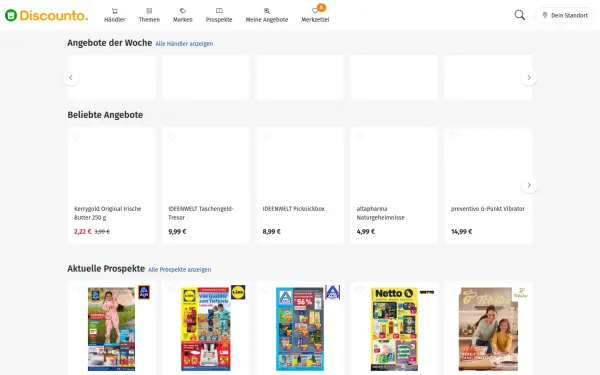Click the Aldi Nord retailer logo
This screenshot has width=600, height=375.
(x=333, y=292)
